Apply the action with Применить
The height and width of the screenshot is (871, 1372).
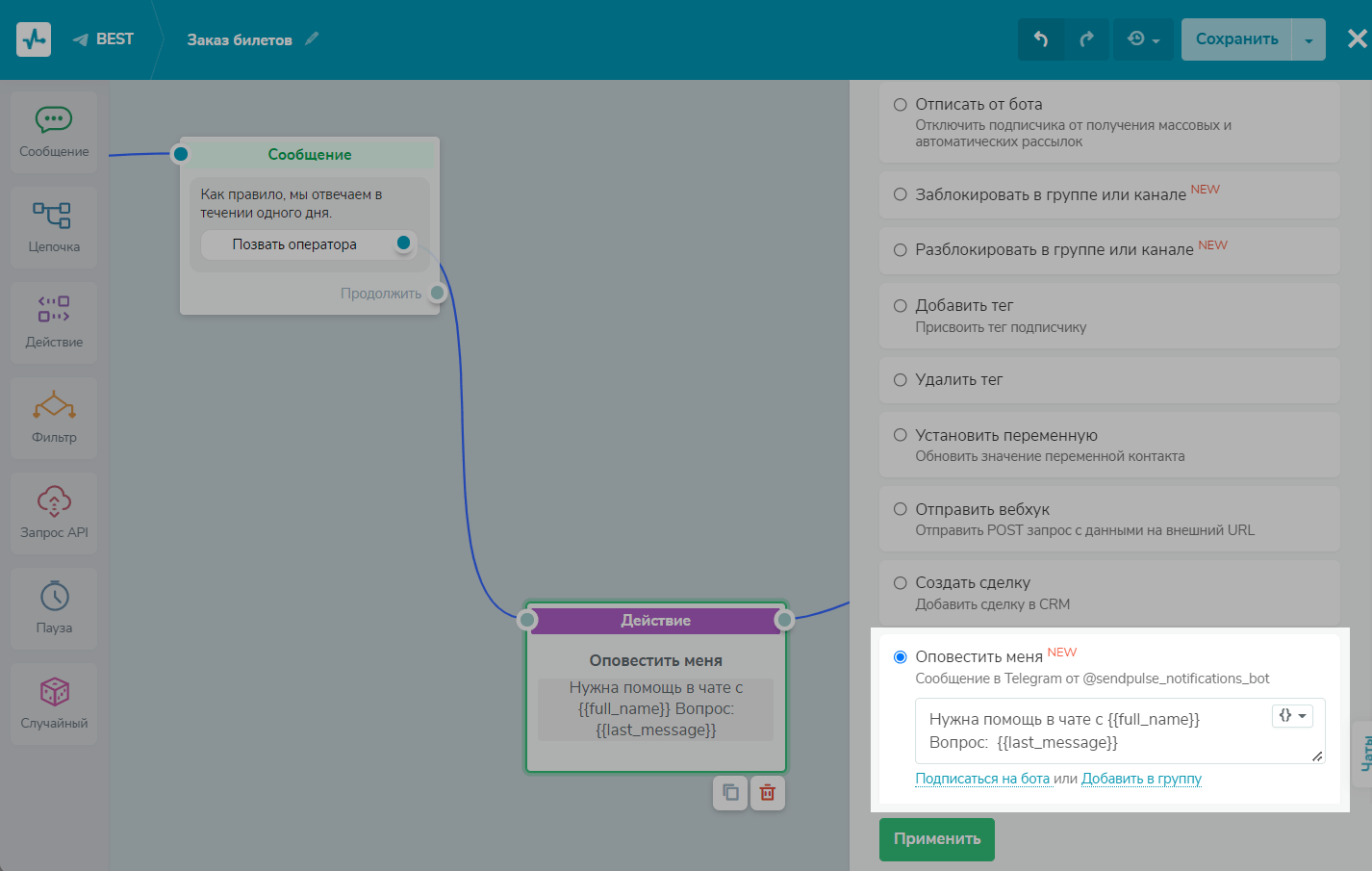(937, 839)
